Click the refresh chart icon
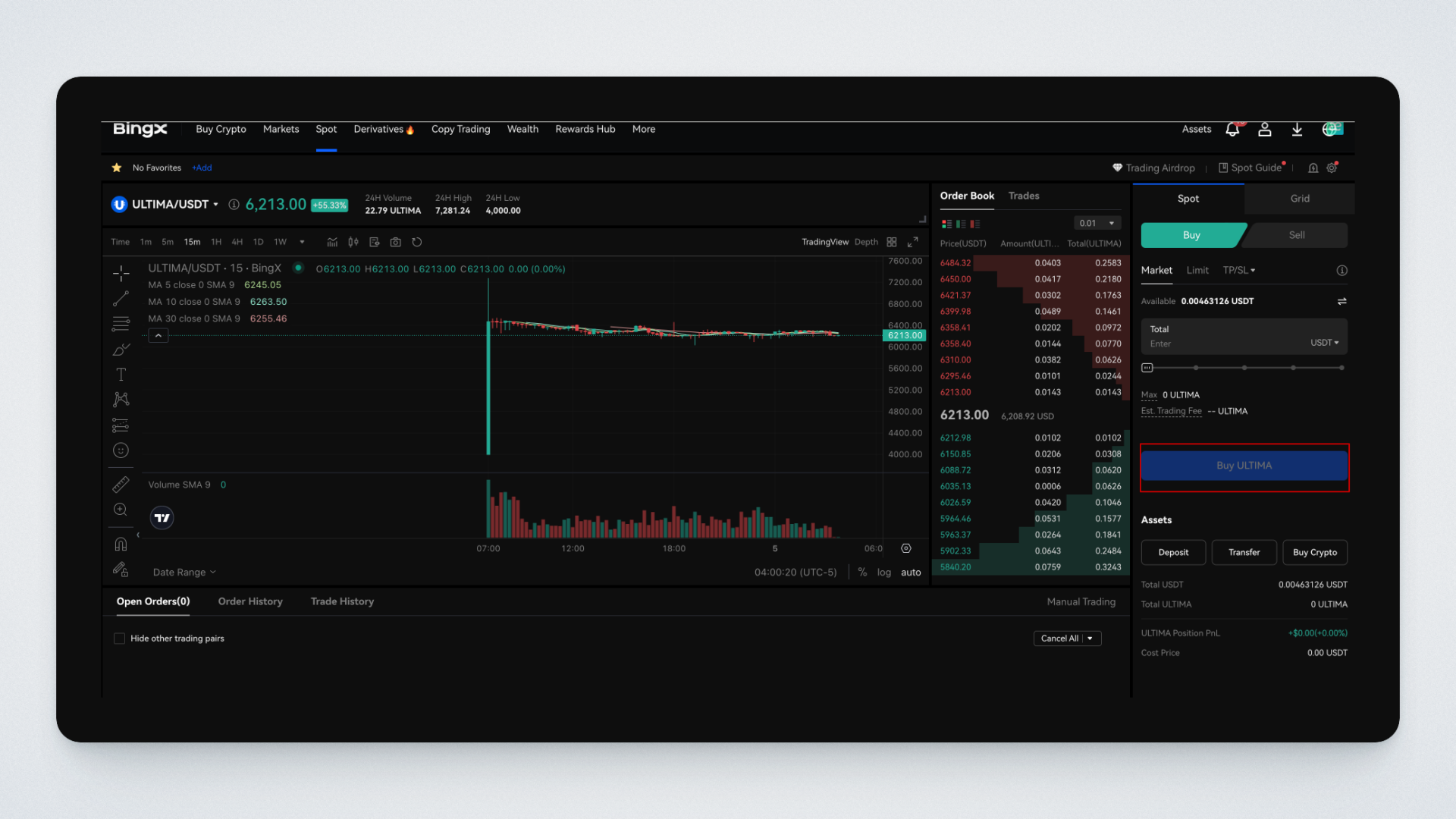Viewport: 1456px width, 819px height. (x=416, y=242)
